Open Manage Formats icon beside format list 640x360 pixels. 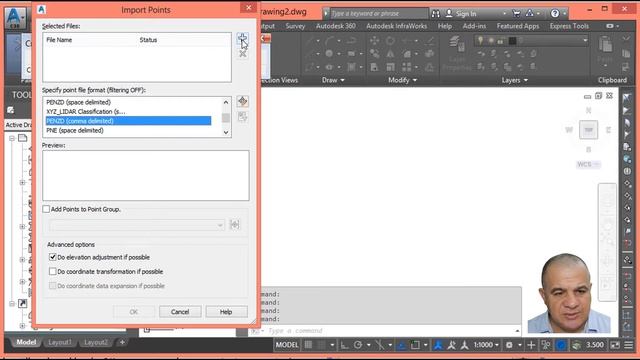point(242,101)
